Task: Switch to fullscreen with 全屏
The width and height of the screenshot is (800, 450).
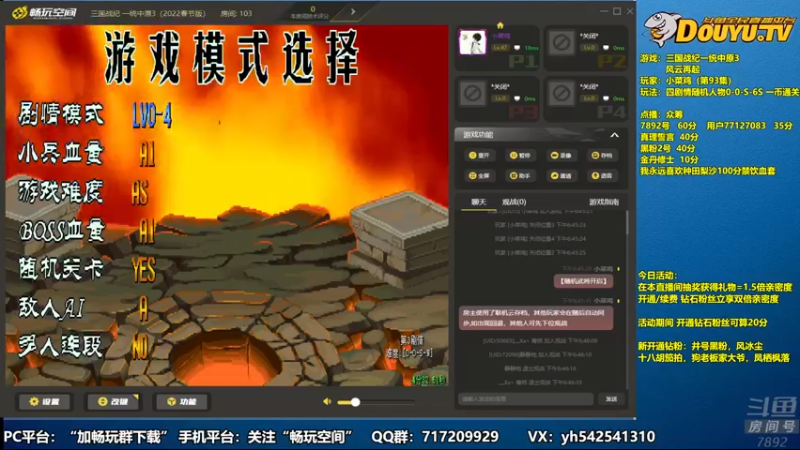Action: pyautogui.click(x=479, y=176)
